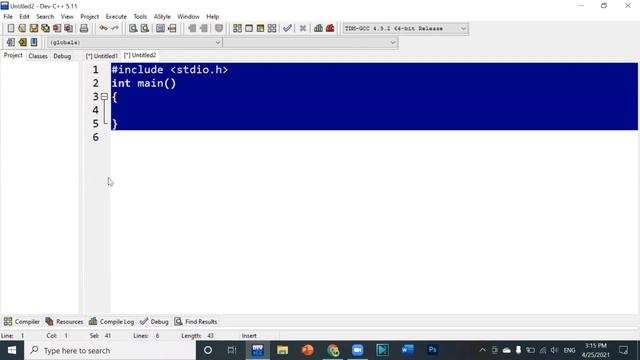
Task: Click the Indent toolbar icon
Action: 192,28
